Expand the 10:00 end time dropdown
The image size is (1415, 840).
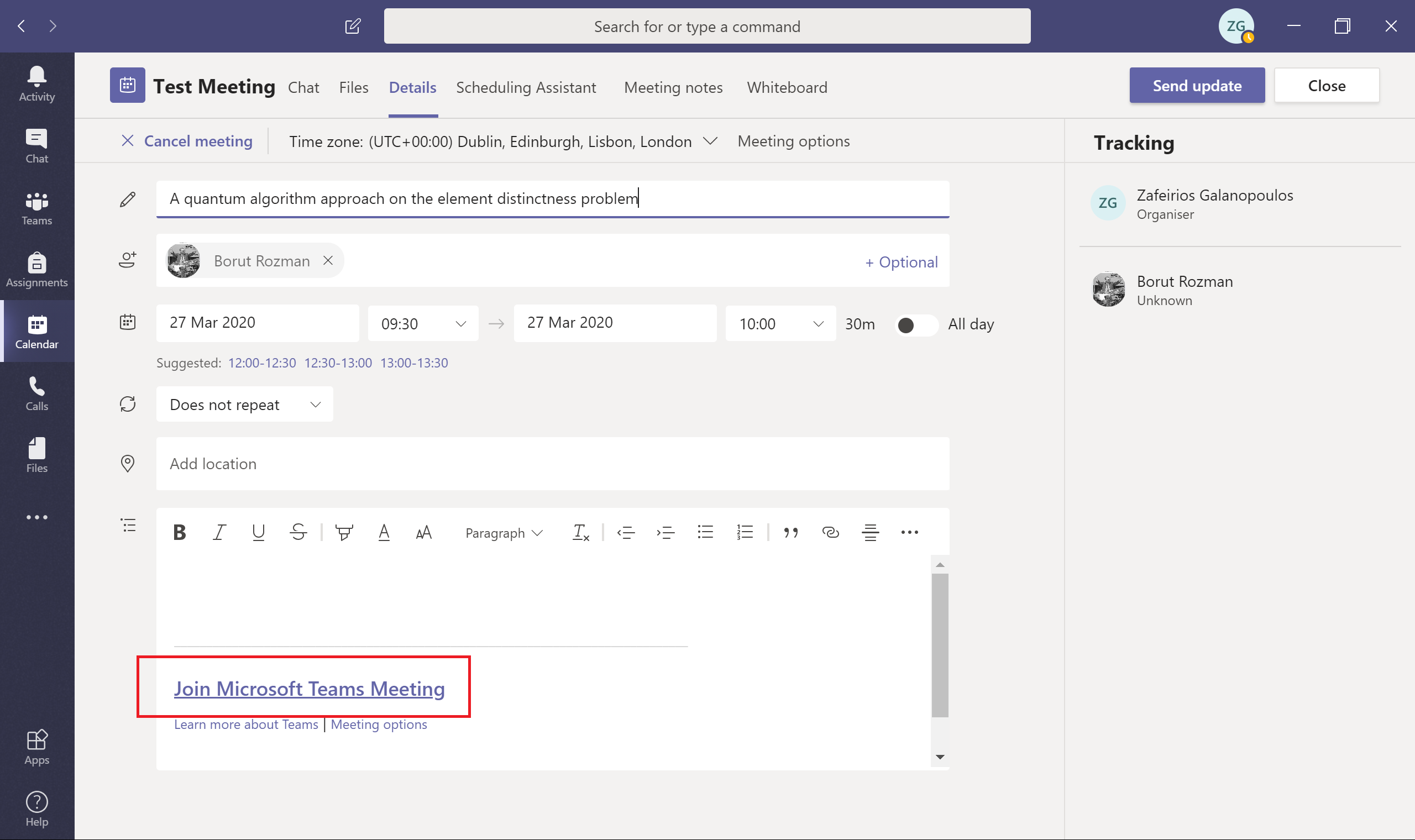(x=780, y=323)
